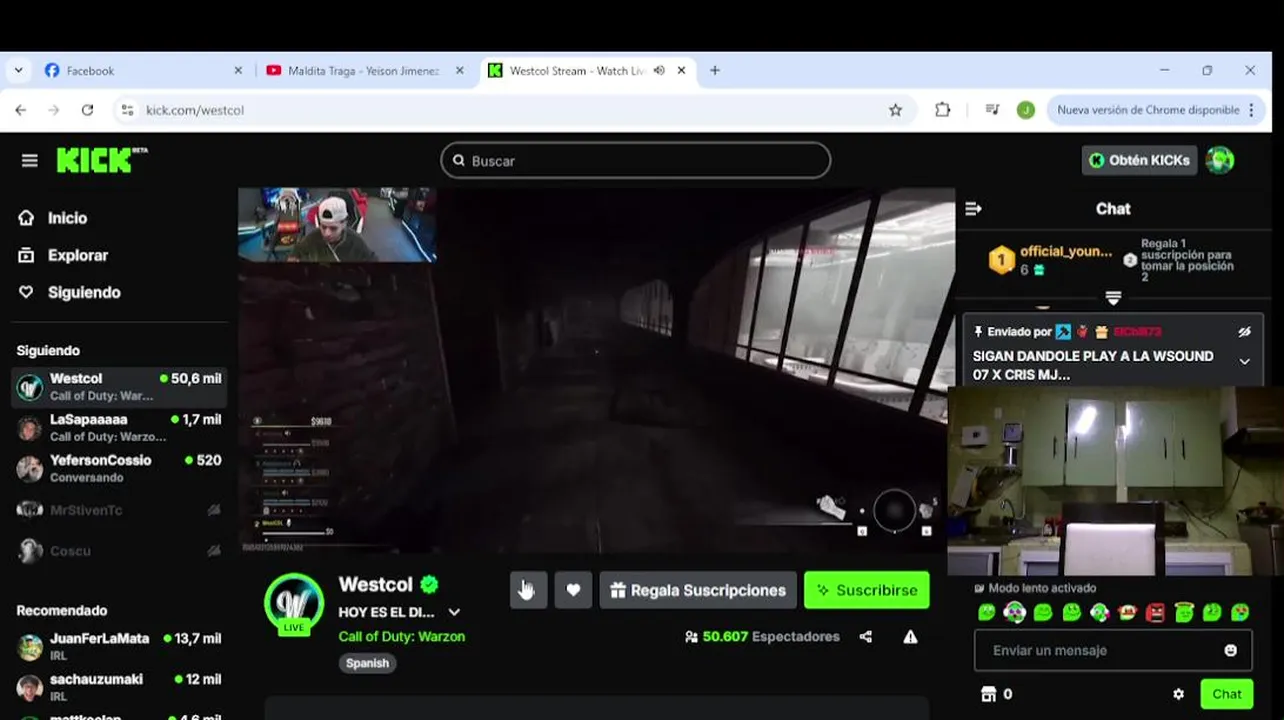Click the button under the hand cursor

[528, 590]
